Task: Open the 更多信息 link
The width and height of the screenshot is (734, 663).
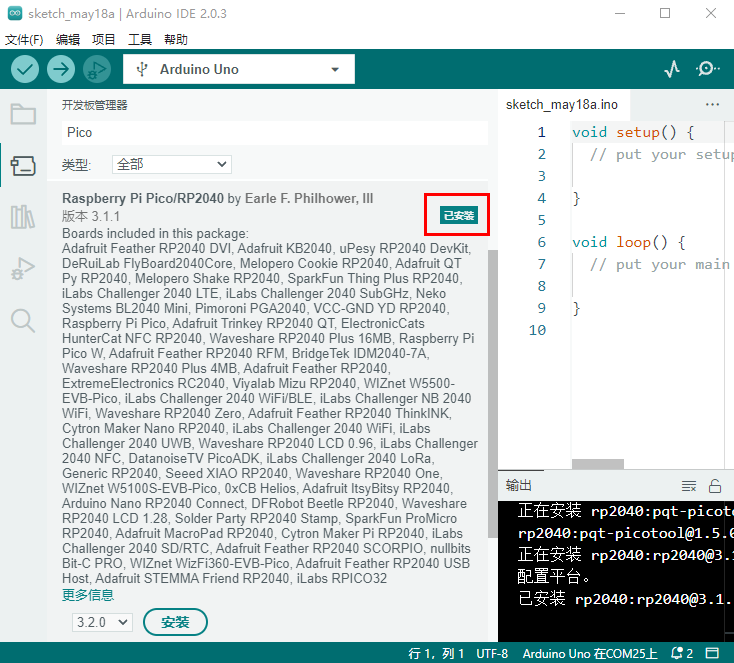Action: coord(88,595)
